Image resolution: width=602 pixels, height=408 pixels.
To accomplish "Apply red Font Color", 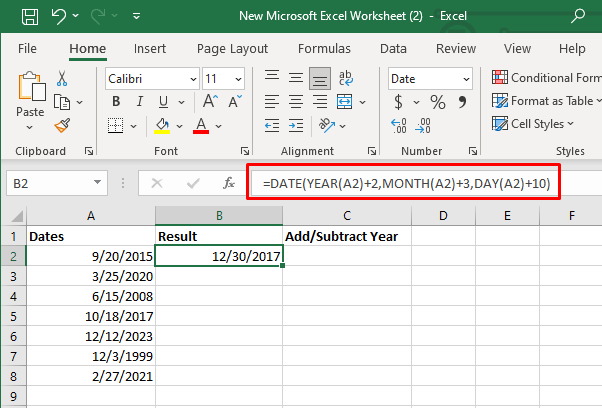I will click(x=201, y=126).
